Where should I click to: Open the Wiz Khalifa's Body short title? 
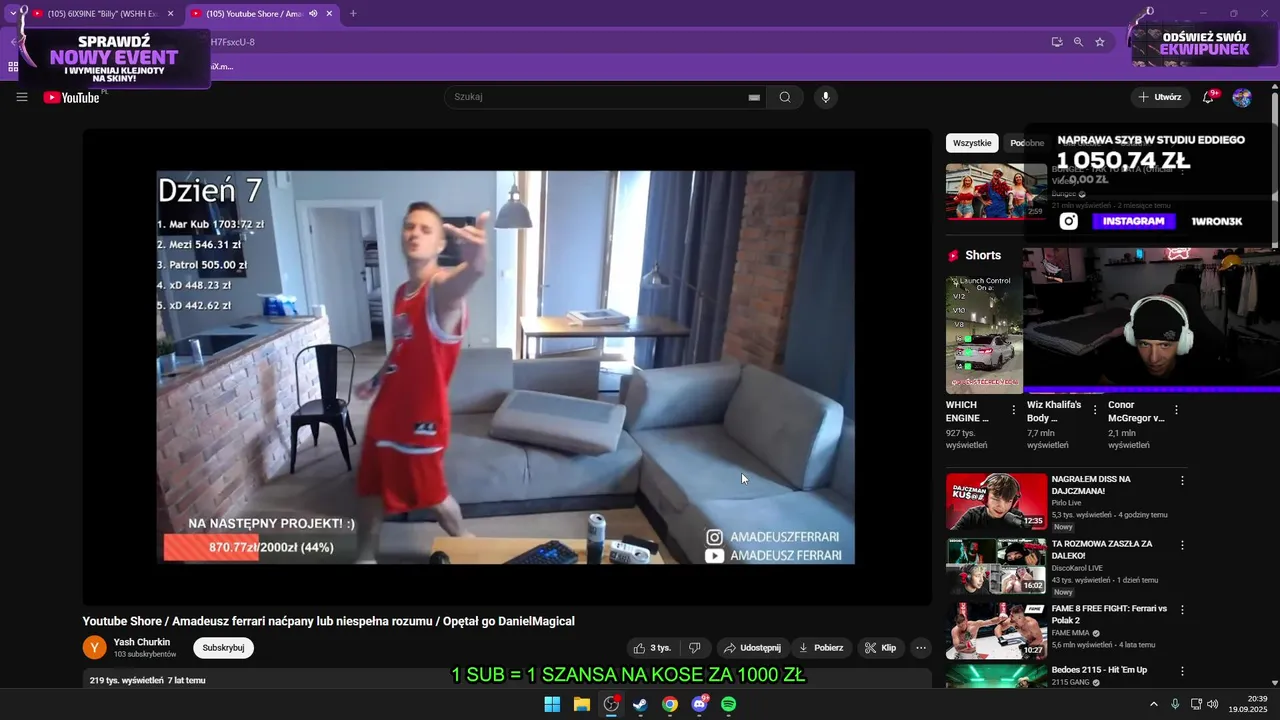pos(1054,412)
